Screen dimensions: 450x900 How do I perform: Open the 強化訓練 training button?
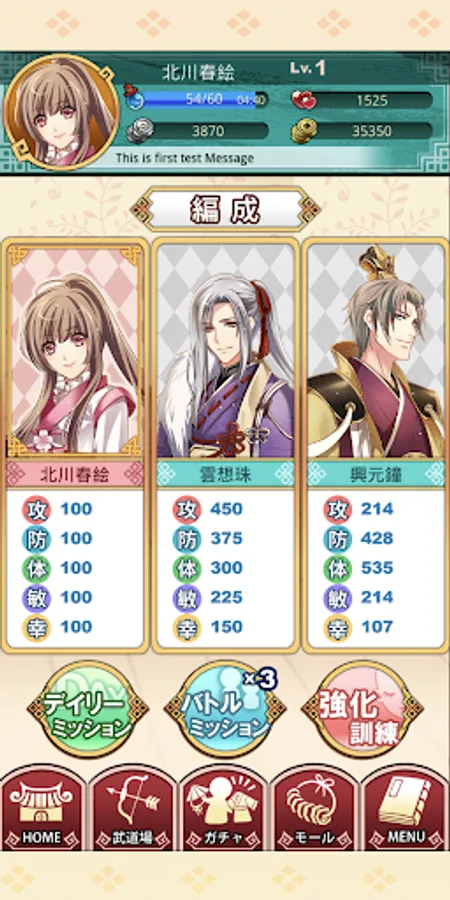[363, 709]
